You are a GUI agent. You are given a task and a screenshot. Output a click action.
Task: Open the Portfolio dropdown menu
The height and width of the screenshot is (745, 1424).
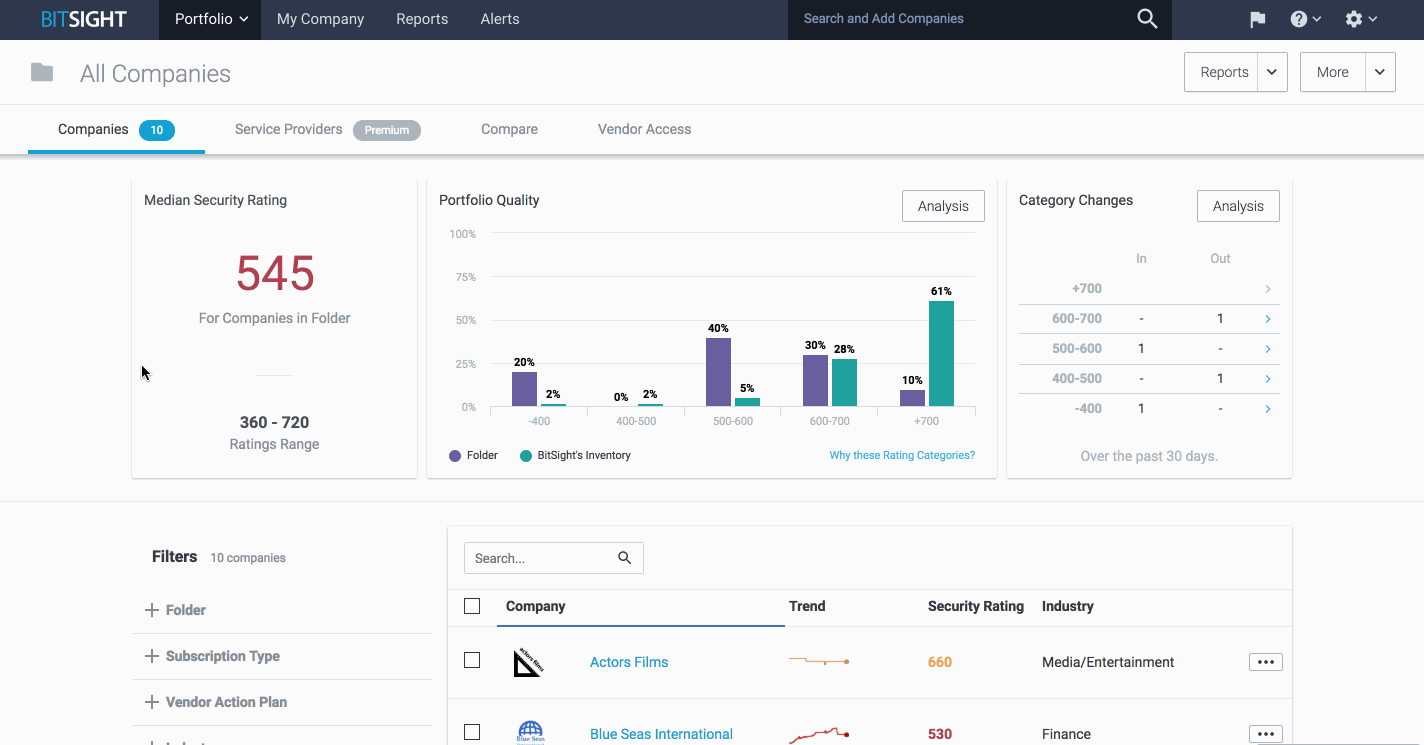coord(211,19)
